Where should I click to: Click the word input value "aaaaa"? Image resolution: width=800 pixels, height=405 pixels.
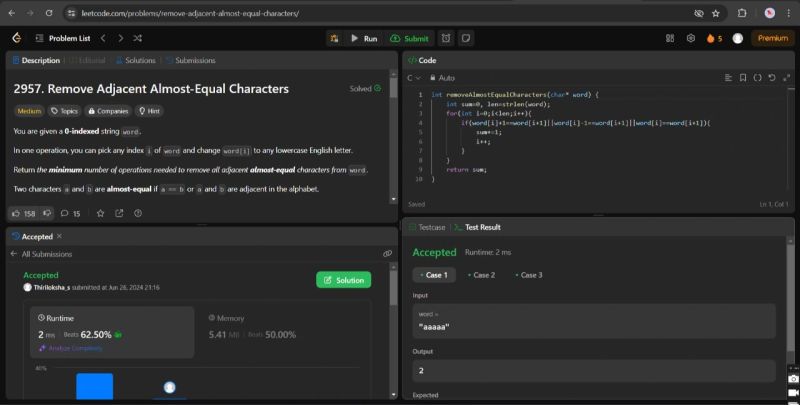click(x=434, y=327)
